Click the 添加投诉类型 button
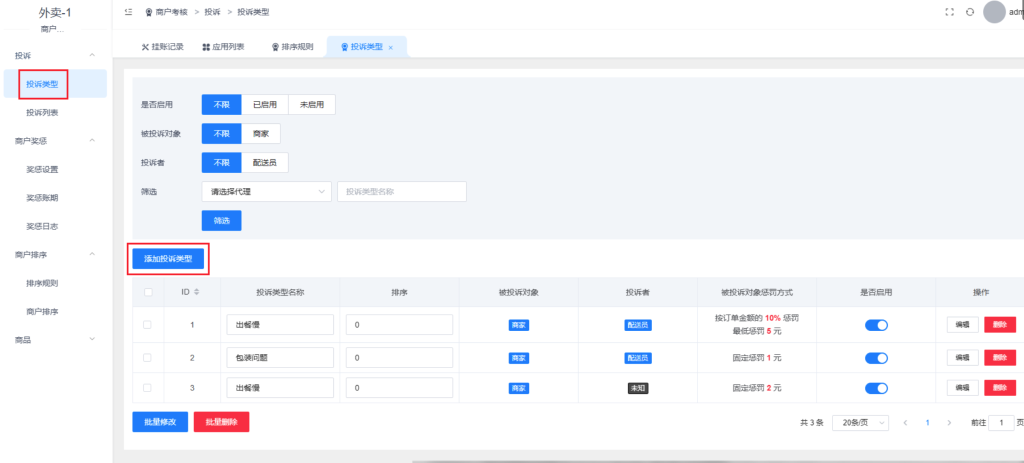Screen dimensions: 1024x463 [168, 259]
